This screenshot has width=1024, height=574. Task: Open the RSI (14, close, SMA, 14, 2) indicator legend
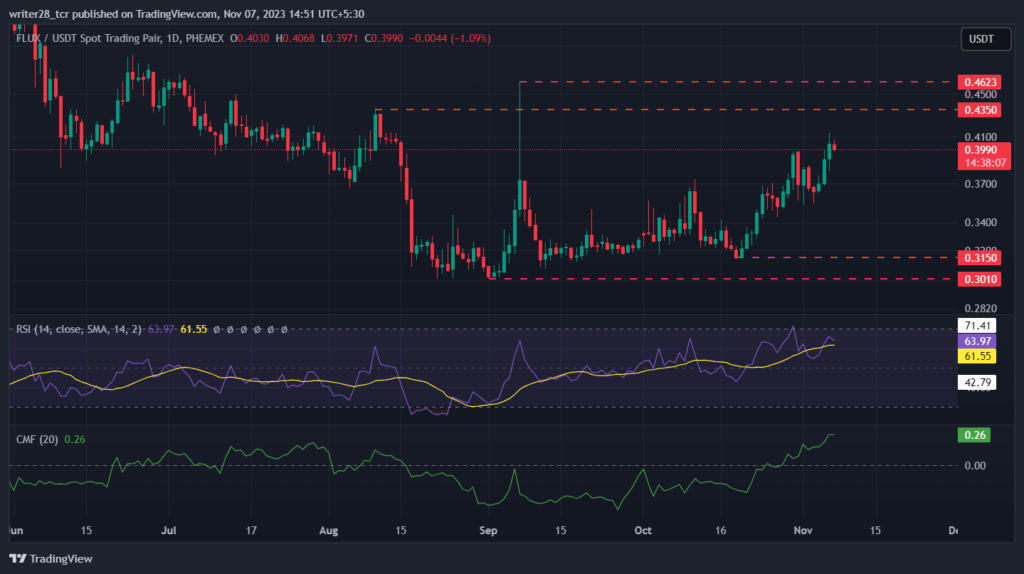point(79,330)
